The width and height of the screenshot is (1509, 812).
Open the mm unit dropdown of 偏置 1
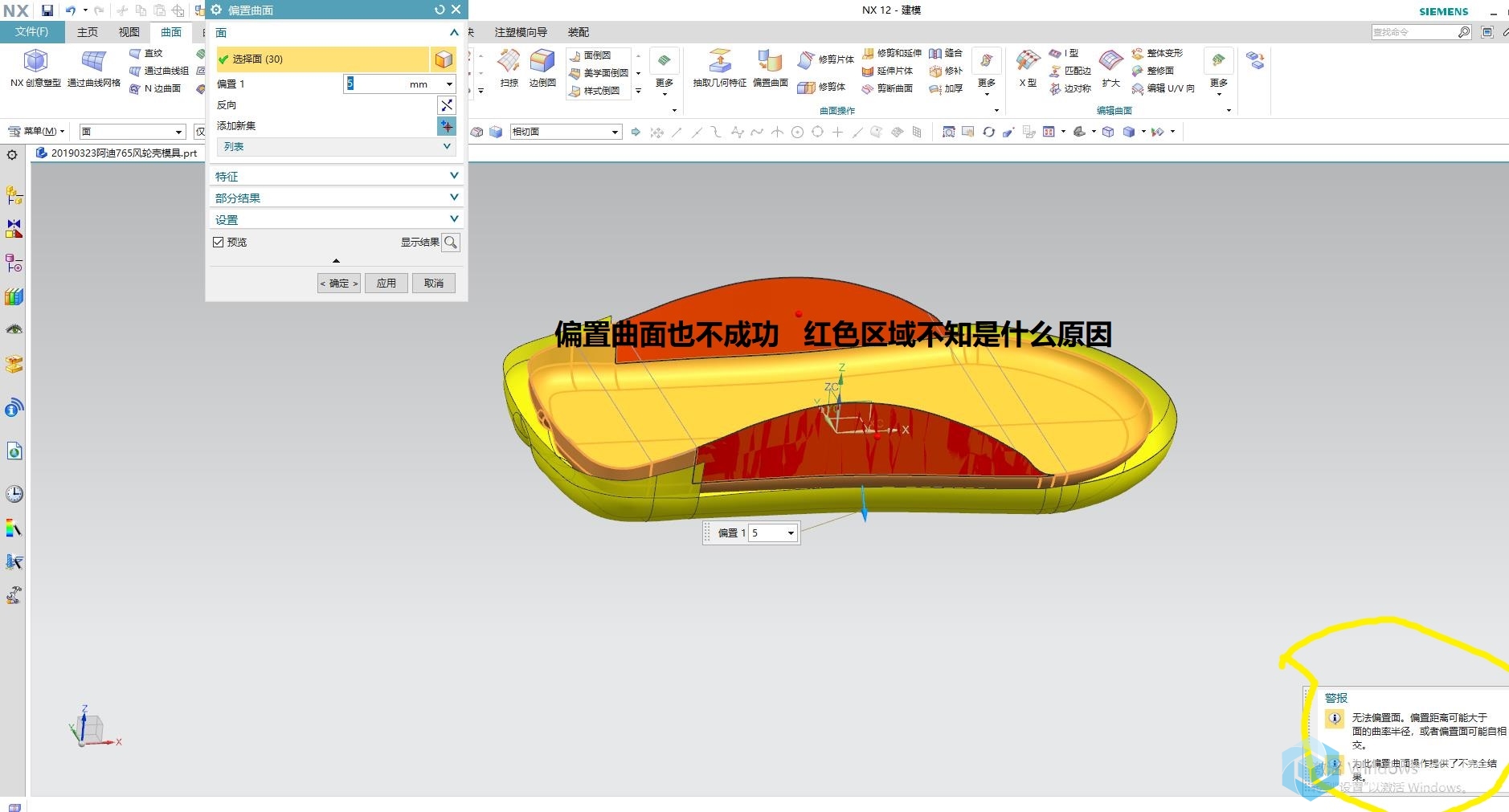[449, 84]
